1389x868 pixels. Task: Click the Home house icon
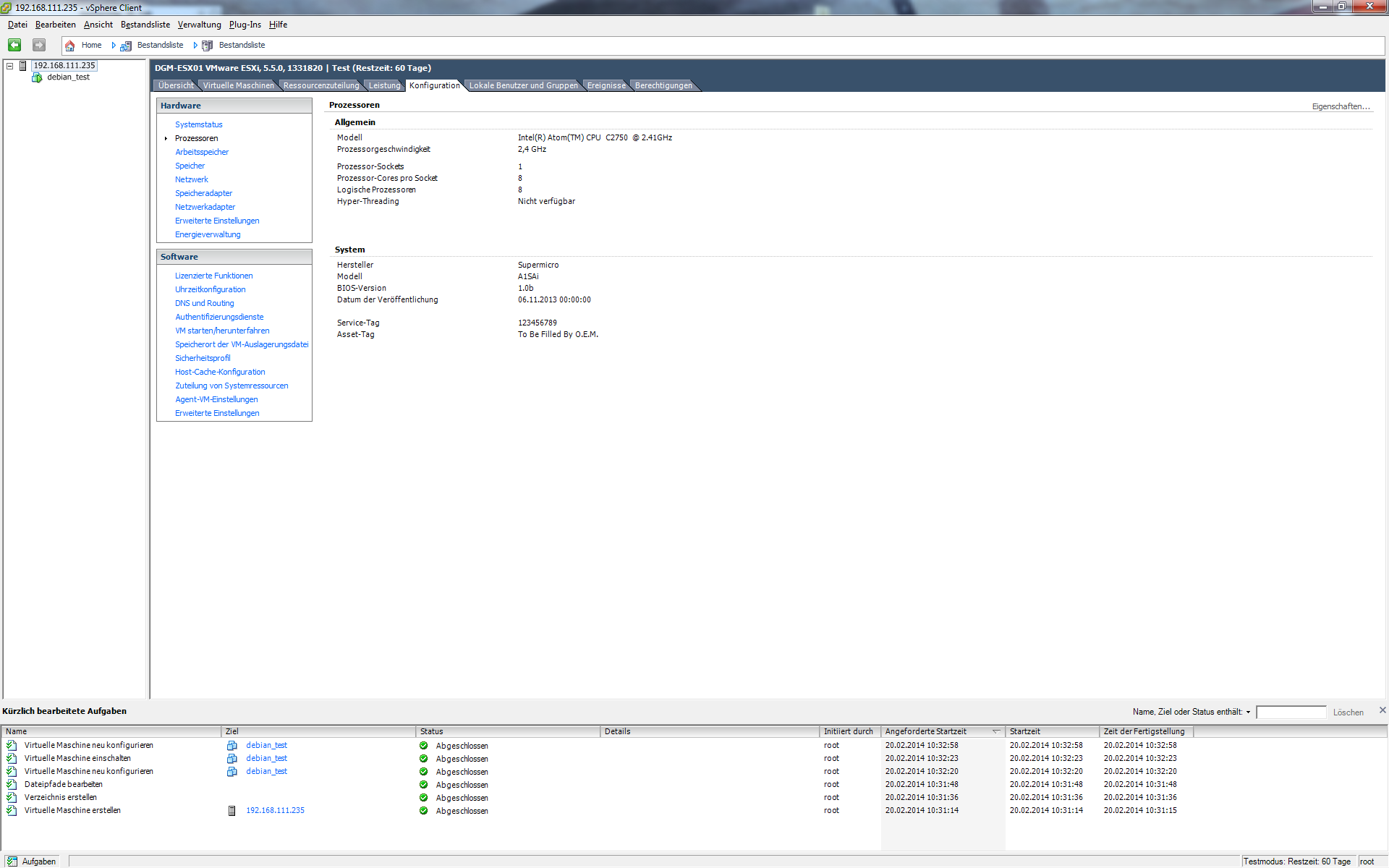pos(70,46)
